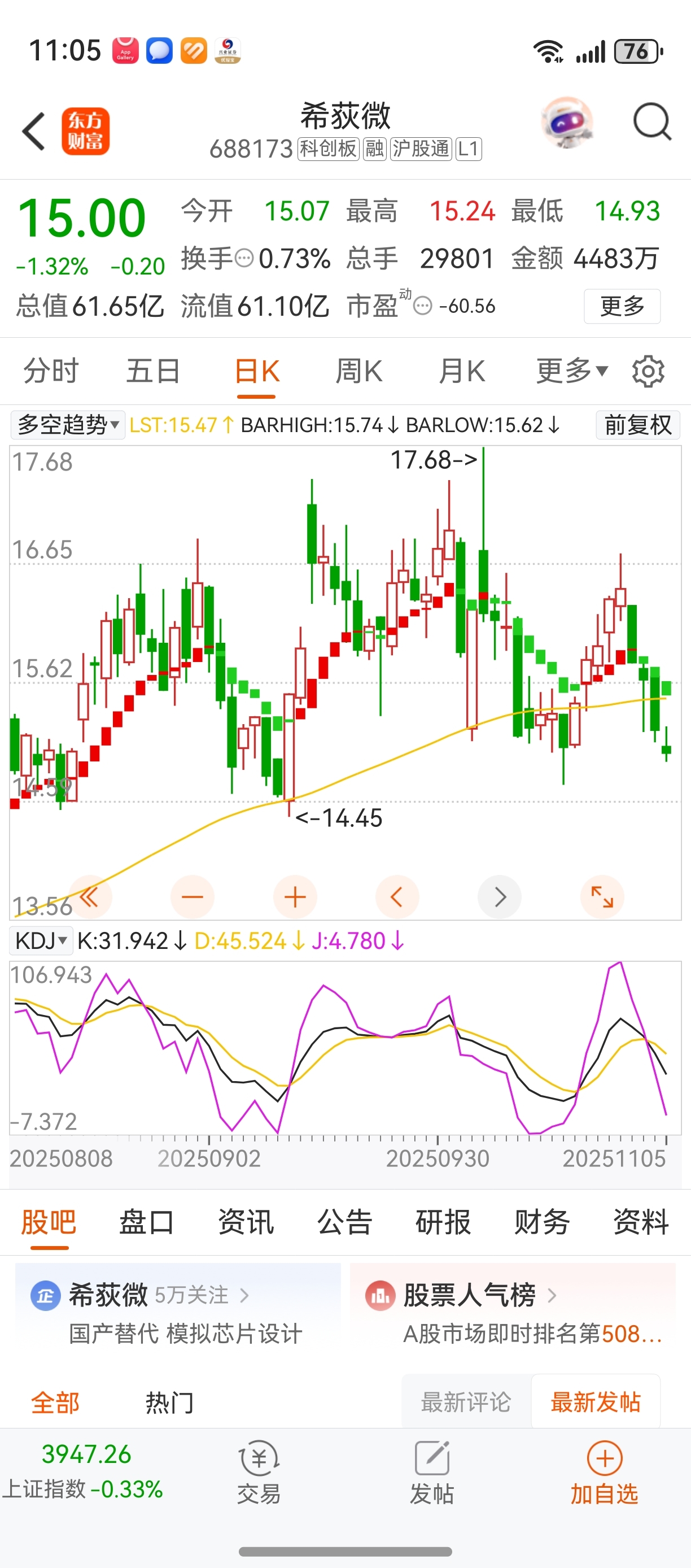Tap 14.45 low marker on chart

[339, 817]
